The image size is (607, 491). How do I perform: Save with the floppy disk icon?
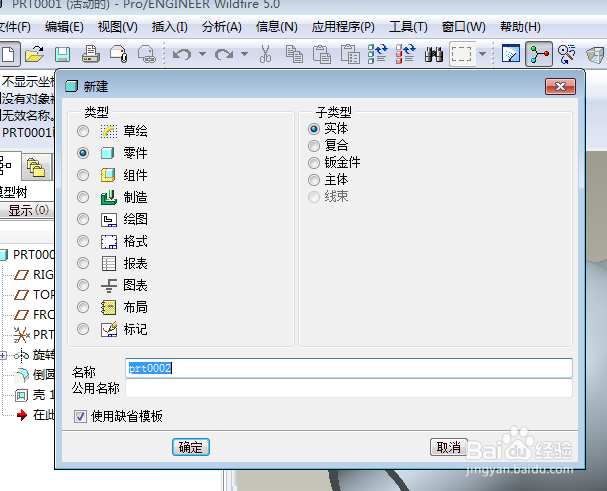tap(62, 54)
